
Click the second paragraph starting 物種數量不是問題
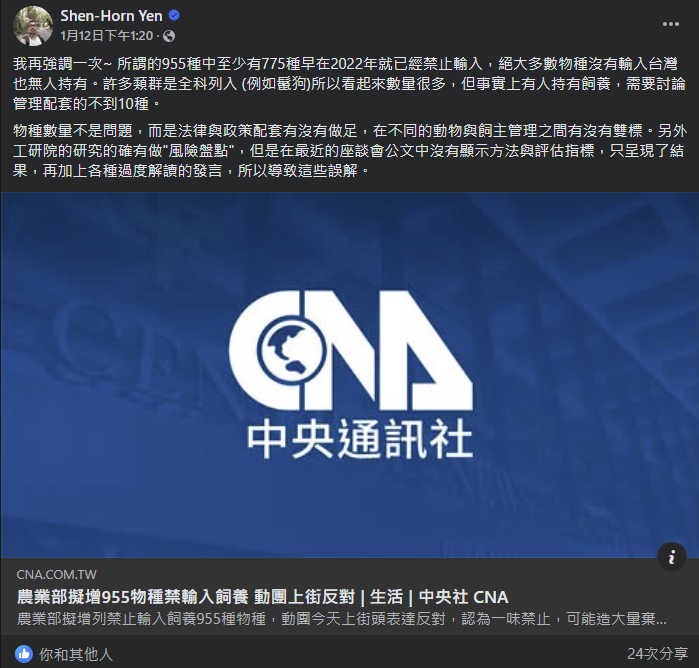pos(349,150)
